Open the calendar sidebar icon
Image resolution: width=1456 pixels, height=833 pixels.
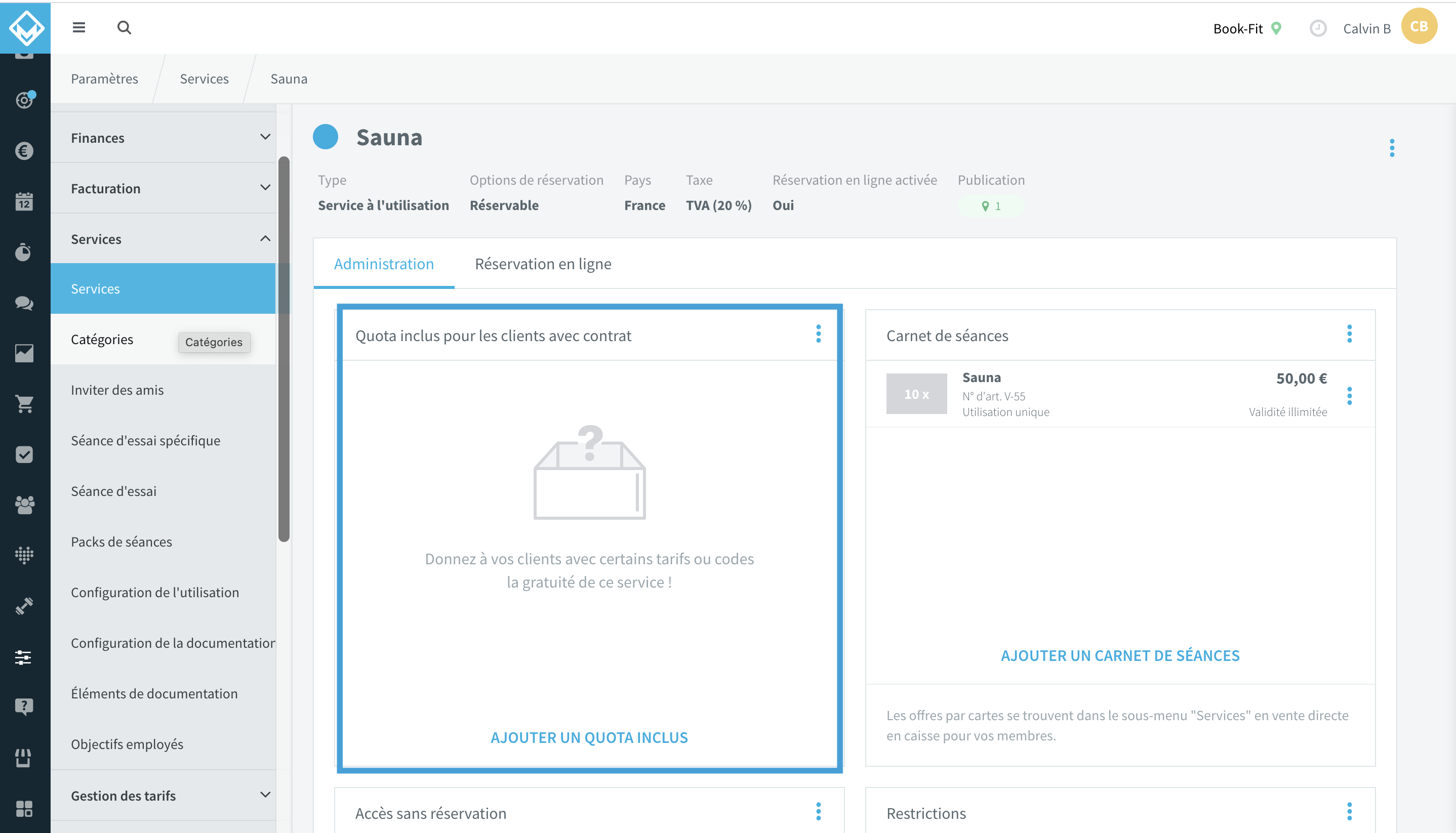[x=24, y=201]
